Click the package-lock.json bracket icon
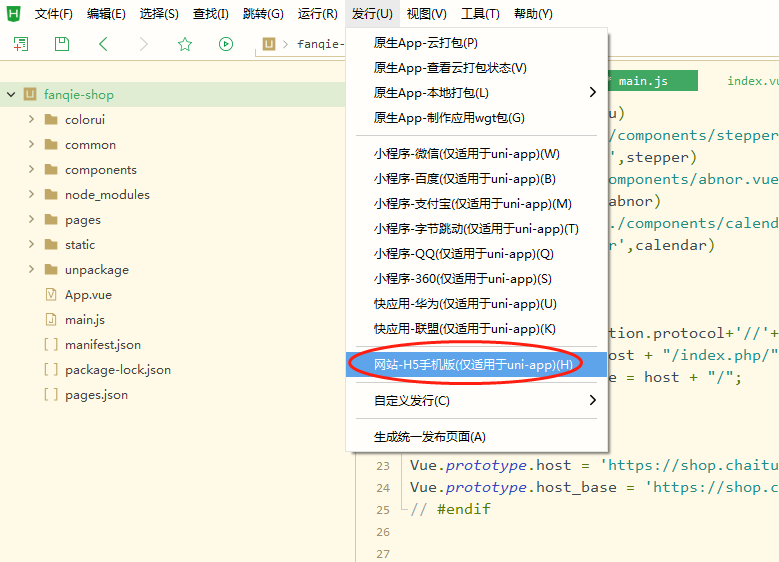 pyautogui.click(x=51, y=369)
